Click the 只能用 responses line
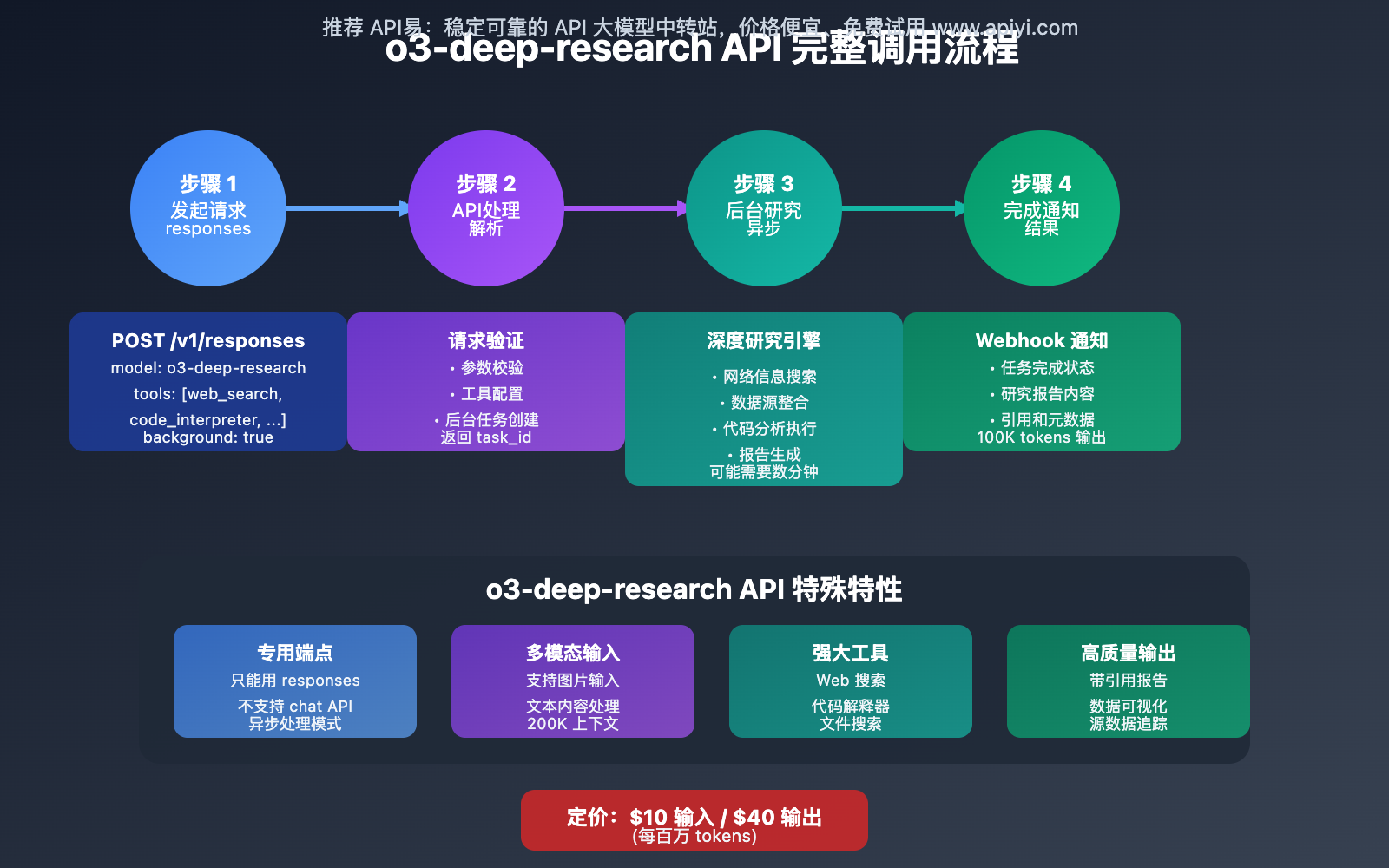Image resolution: width=1389 pixels, height=868 pixels. pos(295,681)
